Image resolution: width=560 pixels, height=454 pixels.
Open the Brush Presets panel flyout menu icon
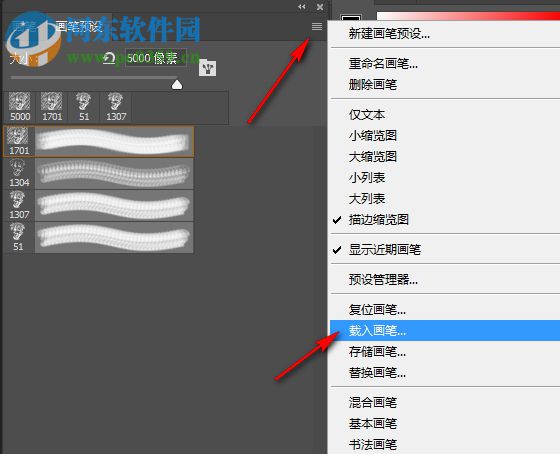tap(317, 26)
